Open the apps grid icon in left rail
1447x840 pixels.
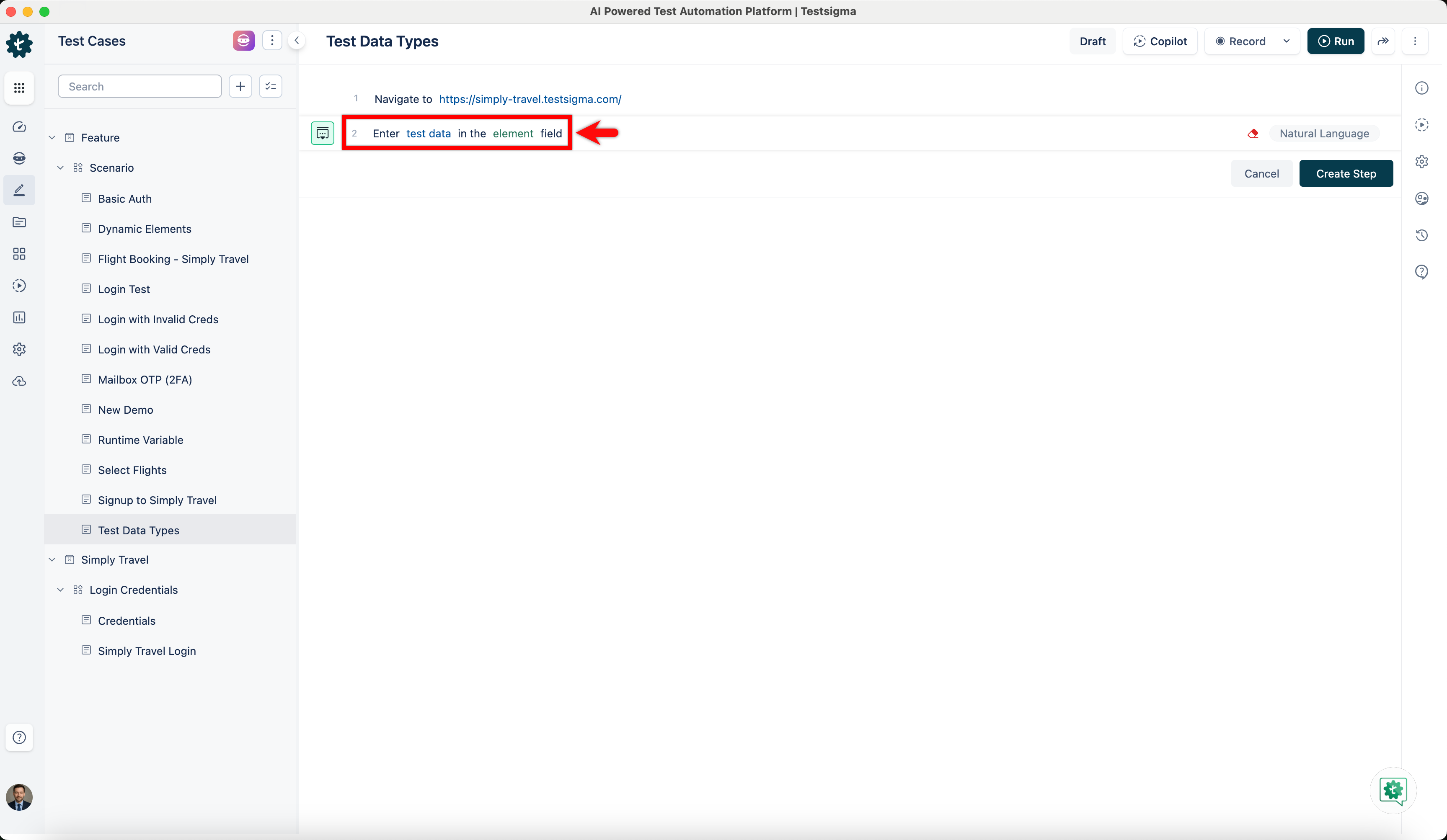19,88
